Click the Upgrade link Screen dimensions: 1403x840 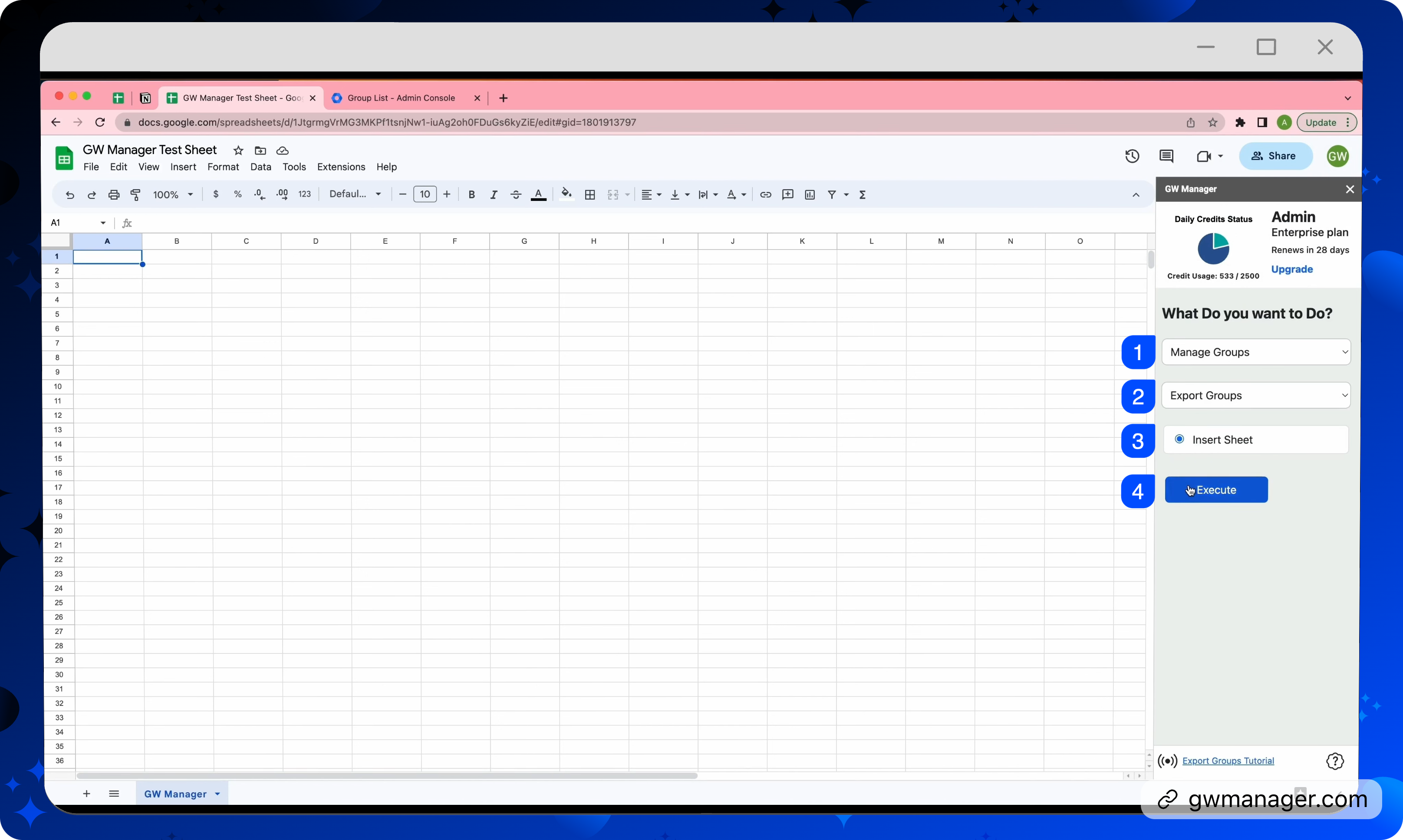click(1291, 269)
